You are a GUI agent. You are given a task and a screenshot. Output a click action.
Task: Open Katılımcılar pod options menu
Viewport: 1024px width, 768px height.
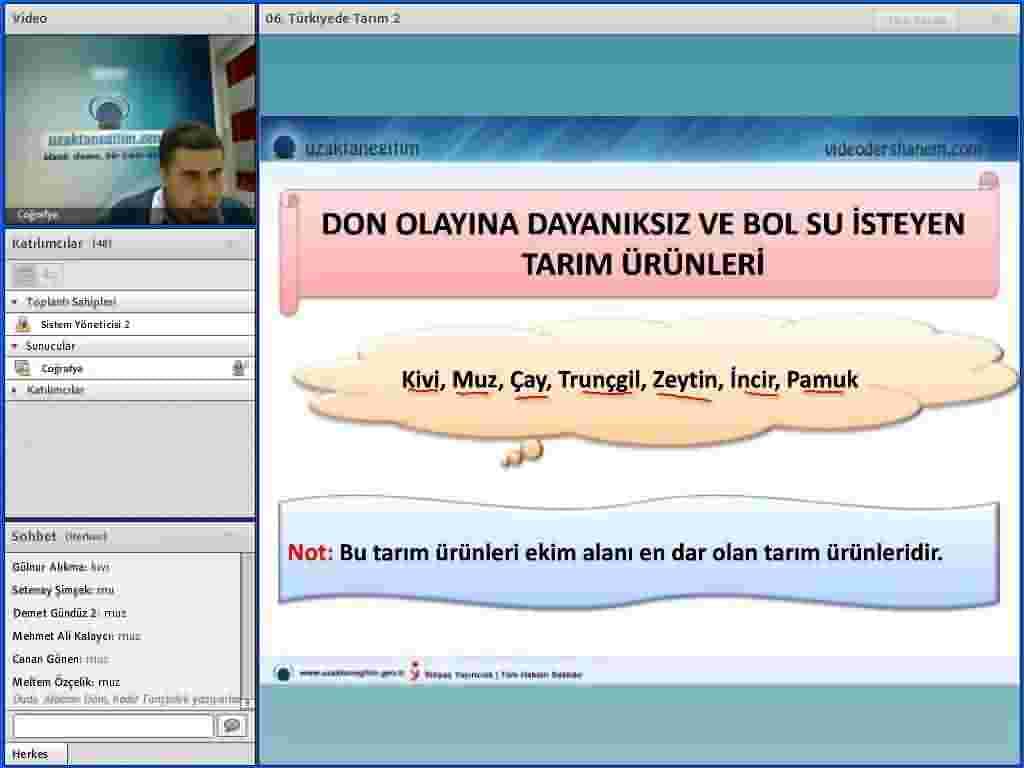tap(230, 244)
